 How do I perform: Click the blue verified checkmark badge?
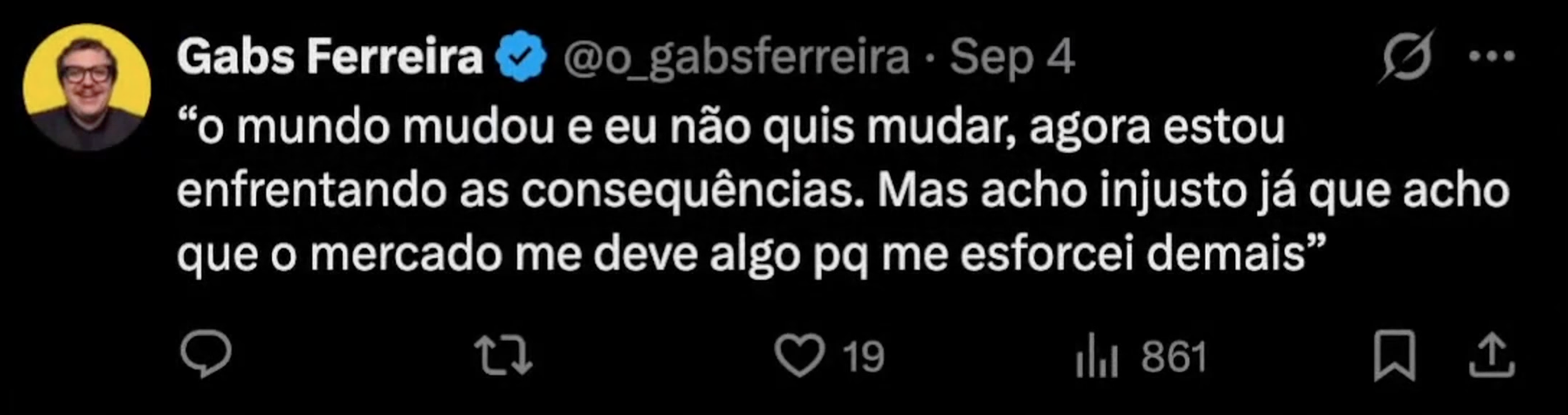click(521, 56)
